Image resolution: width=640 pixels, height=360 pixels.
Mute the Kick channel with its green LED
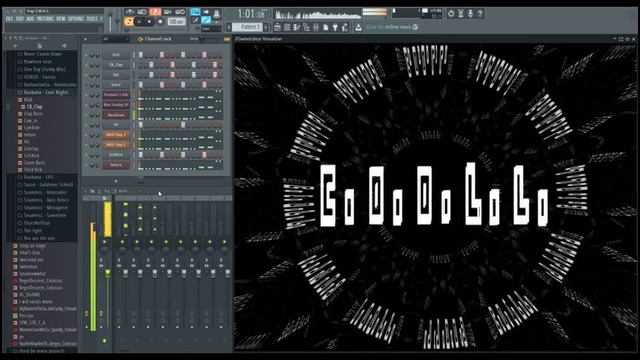(86, 55)
